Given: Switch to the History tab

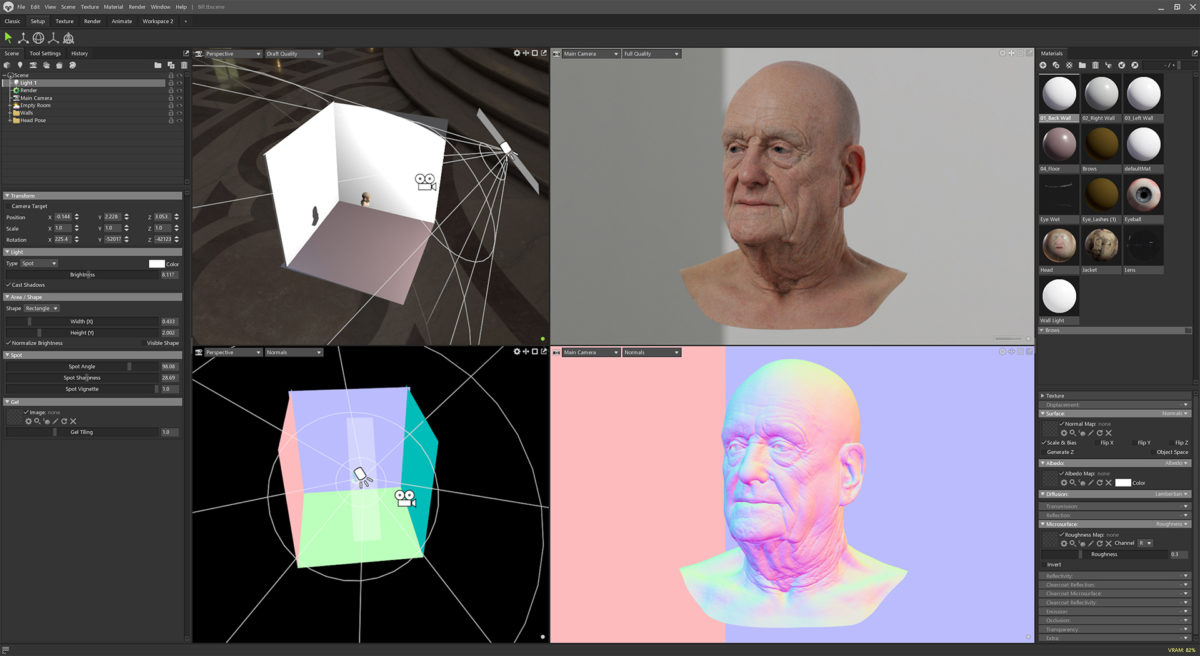Looking at the screenshot, I should tap(80, 53).
